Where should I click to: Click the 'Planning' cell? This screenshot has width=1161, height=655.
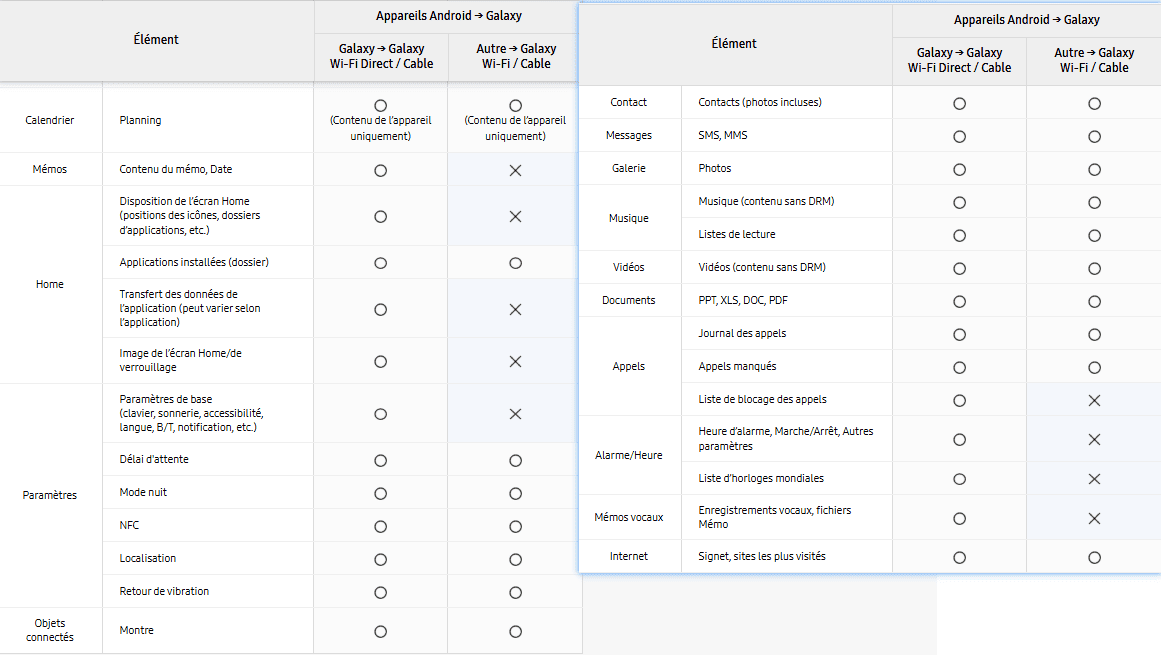click(208, 121)
